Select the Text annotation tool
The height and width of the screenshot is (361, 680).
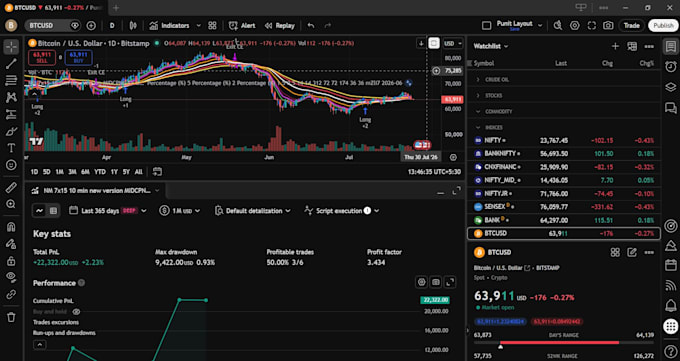(x=11, y=148)
